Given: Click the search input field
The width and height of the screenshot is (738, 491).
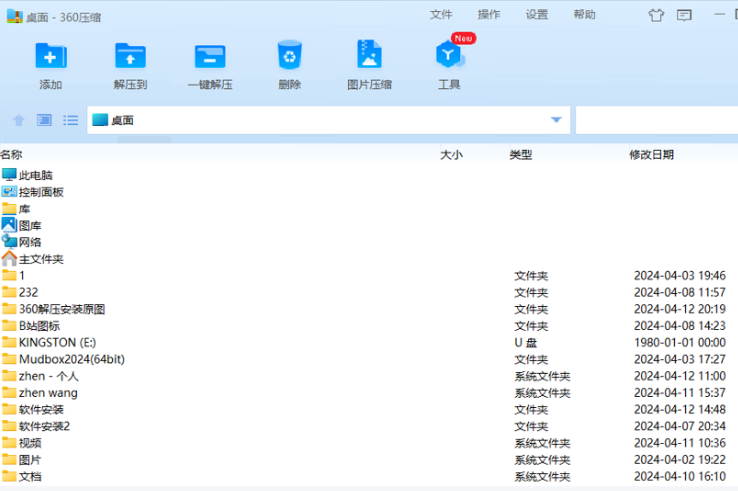Looking at the screenshot, I should point(656,120).
